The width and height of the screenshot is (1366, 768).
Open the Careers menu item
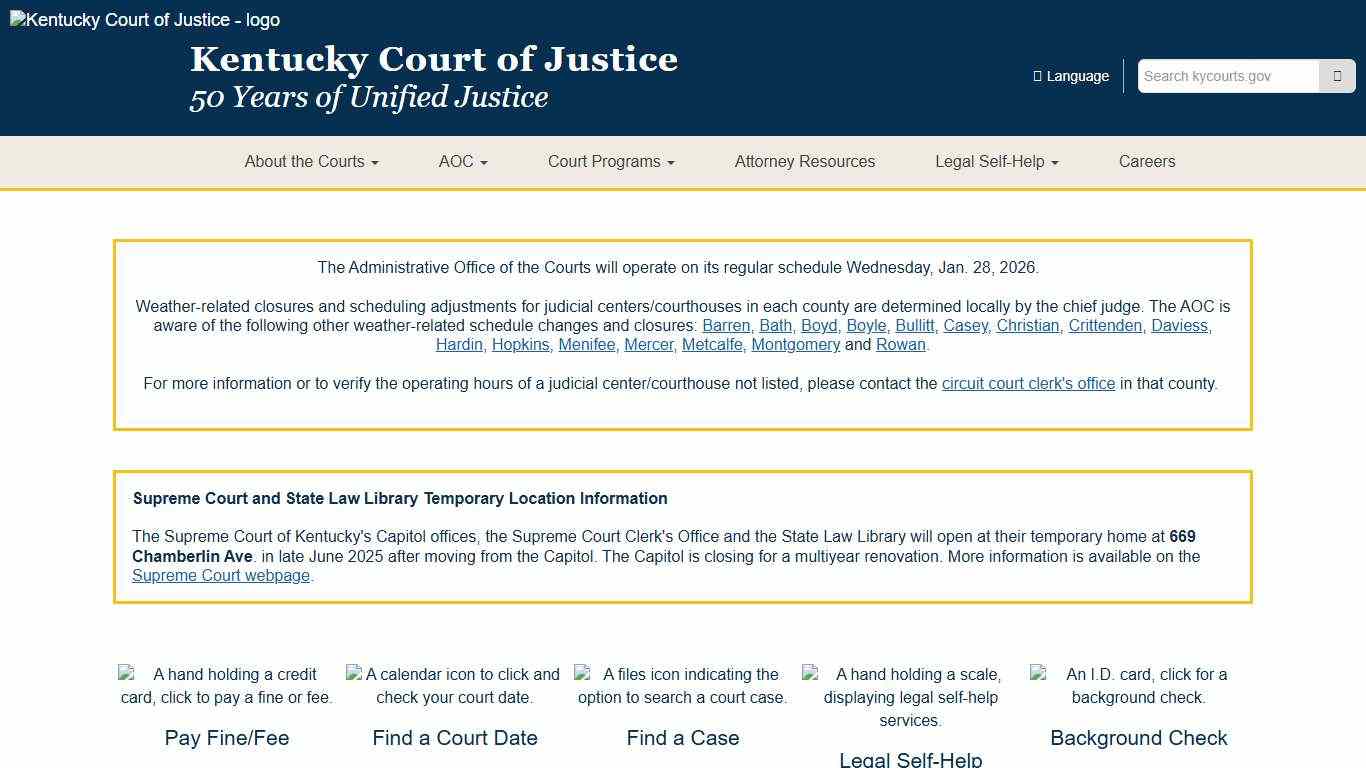pos(1147,161)
